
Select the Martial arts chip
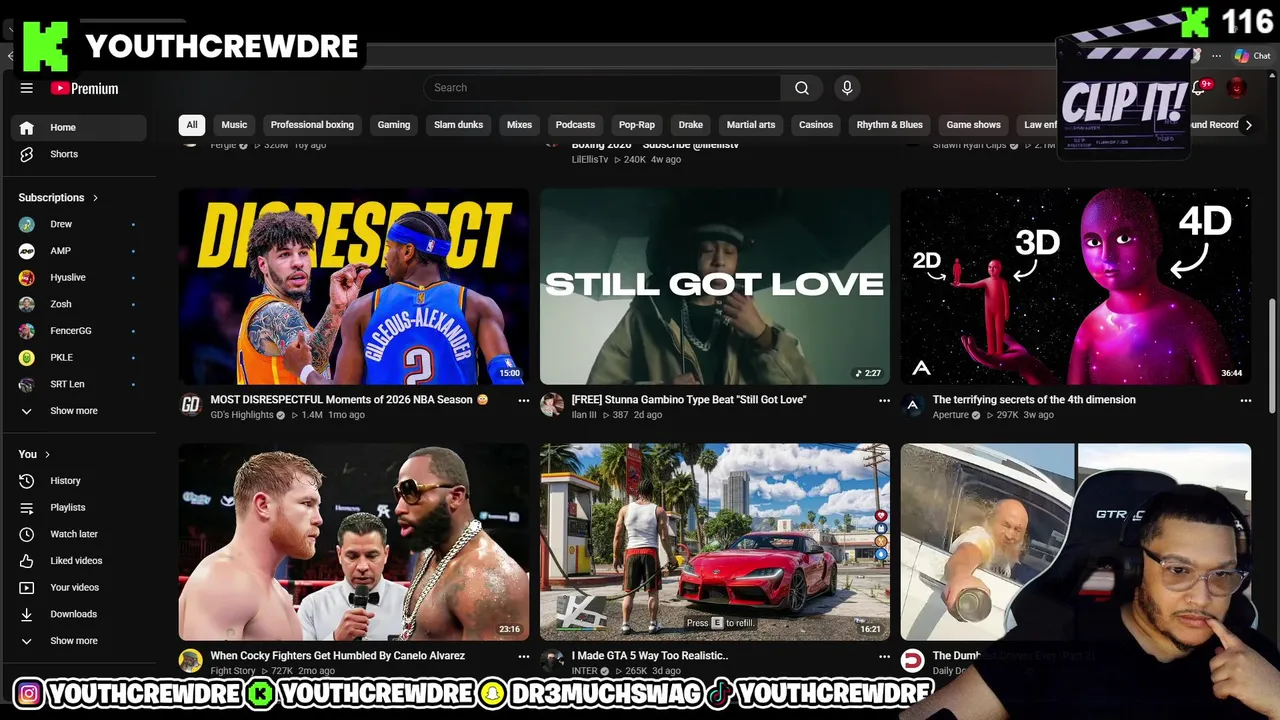coord(751,125)
